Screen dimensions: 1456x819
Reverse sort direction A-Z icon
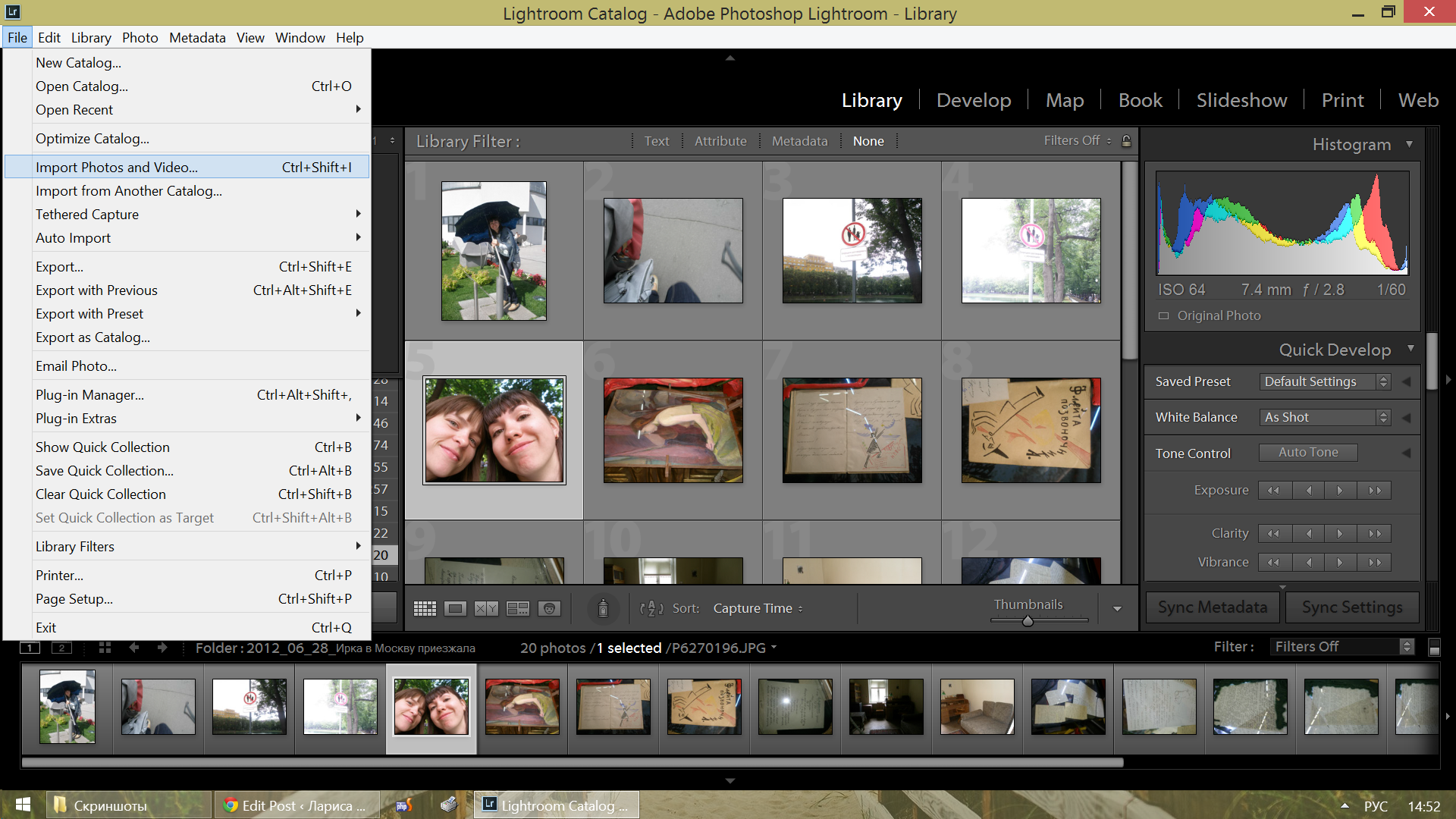pos(651,608)
